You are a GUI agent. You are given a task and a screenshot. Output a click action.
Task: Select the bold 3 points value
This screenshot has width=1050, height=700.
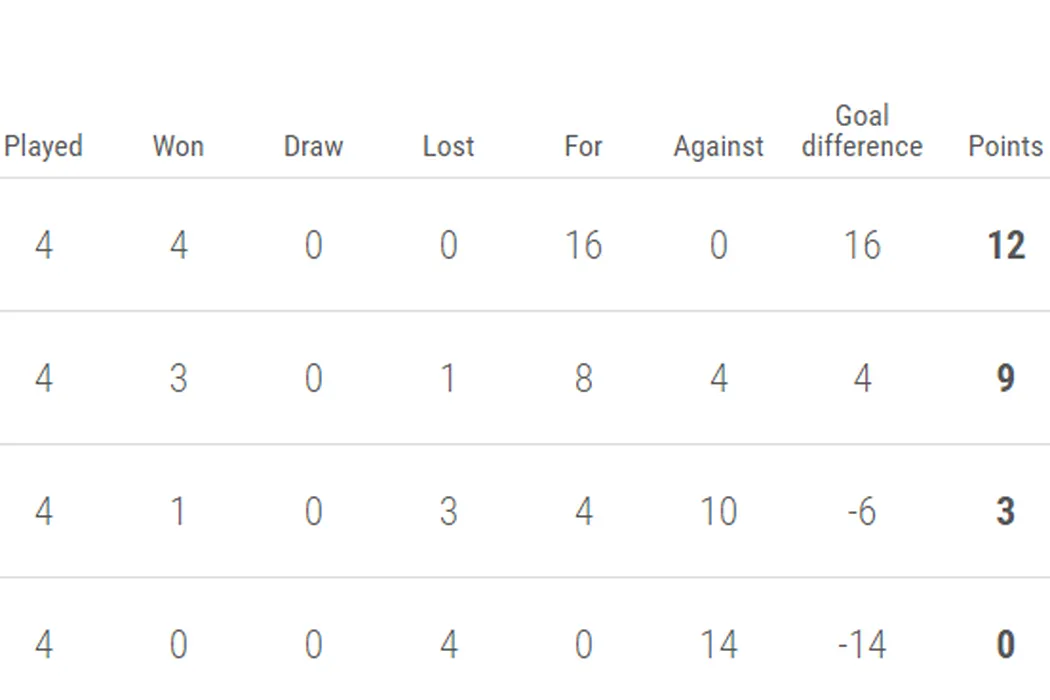pyautogui.click(x=1006, y=512)
